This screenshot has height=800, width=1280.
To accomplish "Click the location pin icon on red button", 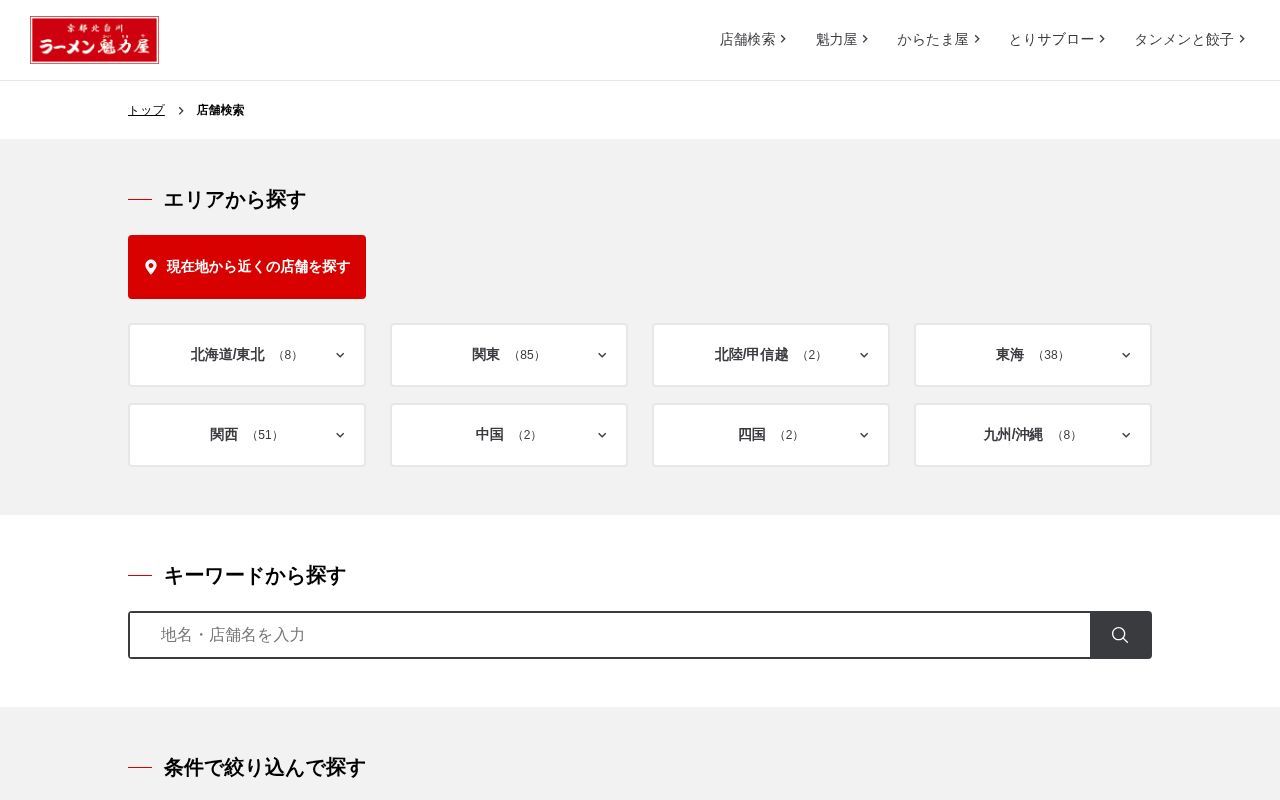I will point(151,267).
